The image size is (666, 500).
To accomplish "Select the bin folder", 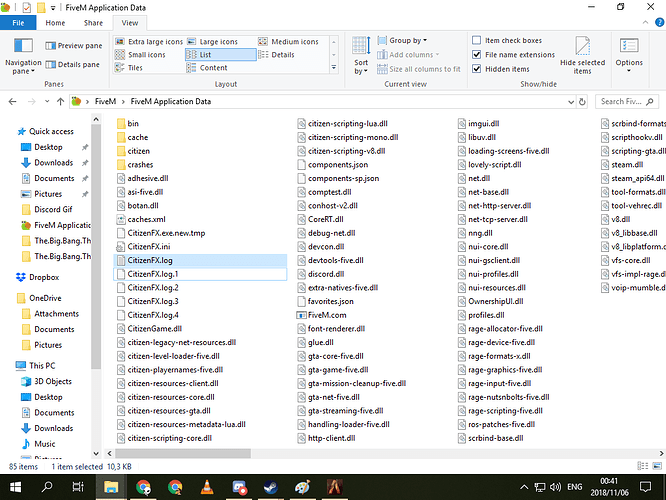I will [128, 124].
